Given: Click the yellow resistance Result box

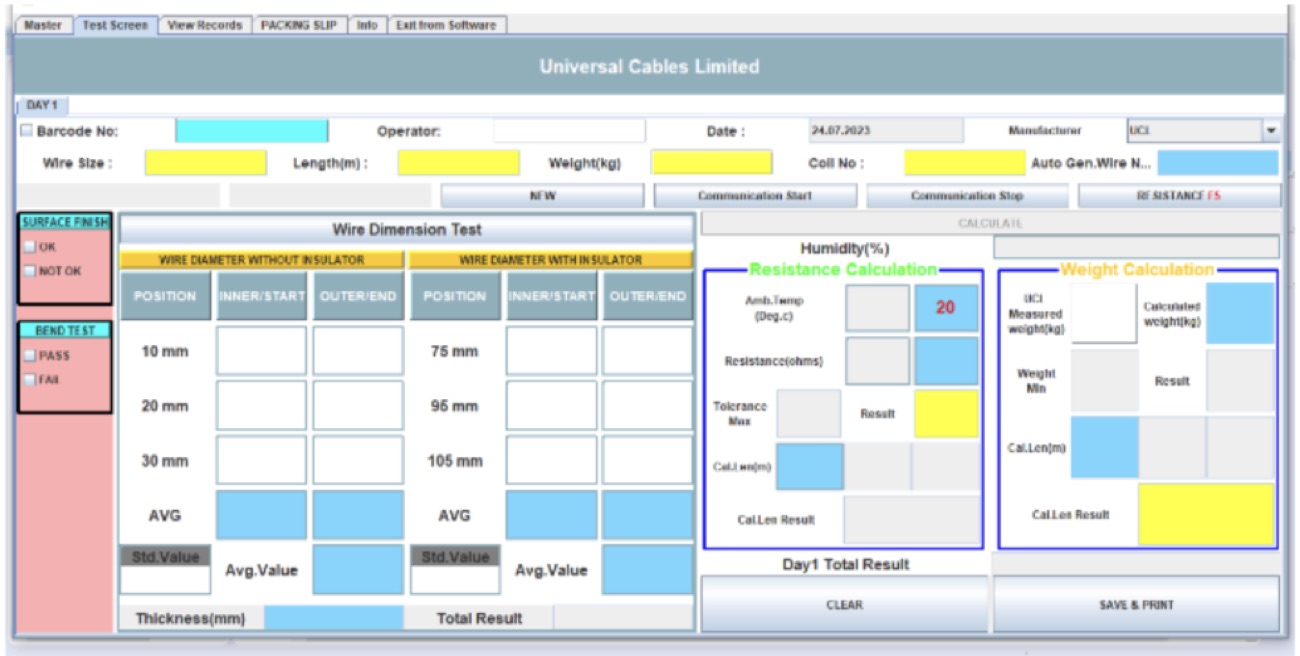Looking at the screenshot, I should pos(946,414).
